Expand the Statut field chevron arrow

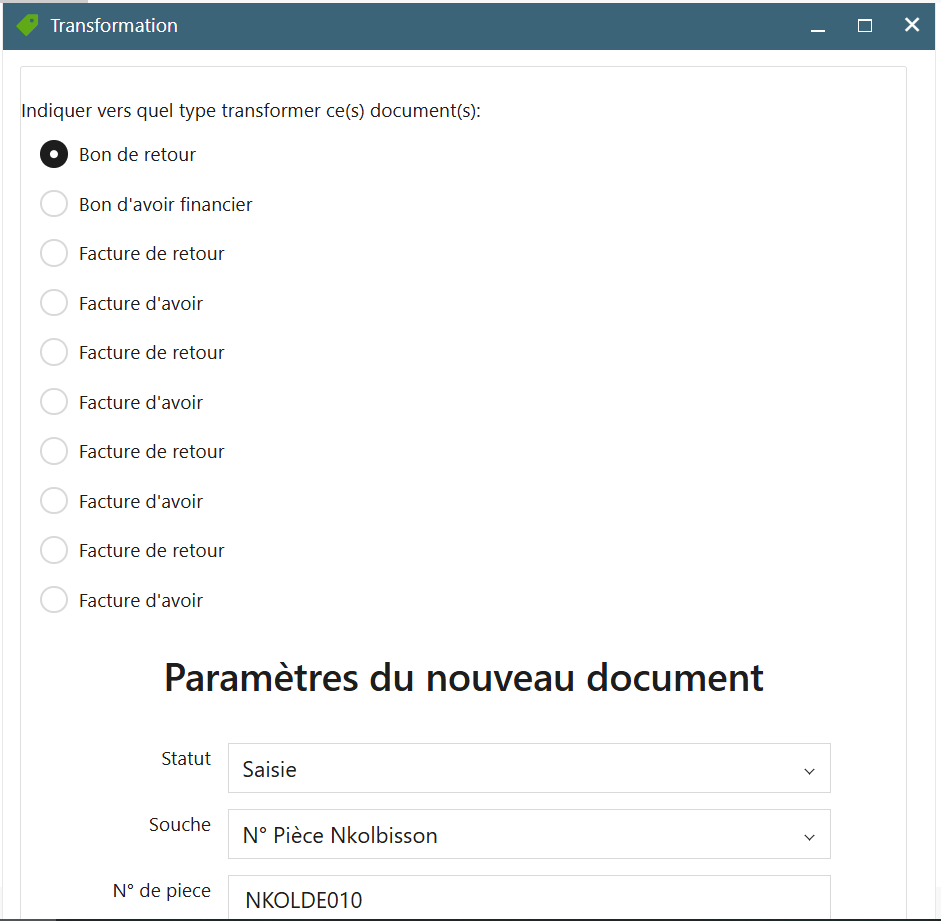(809, 771)
